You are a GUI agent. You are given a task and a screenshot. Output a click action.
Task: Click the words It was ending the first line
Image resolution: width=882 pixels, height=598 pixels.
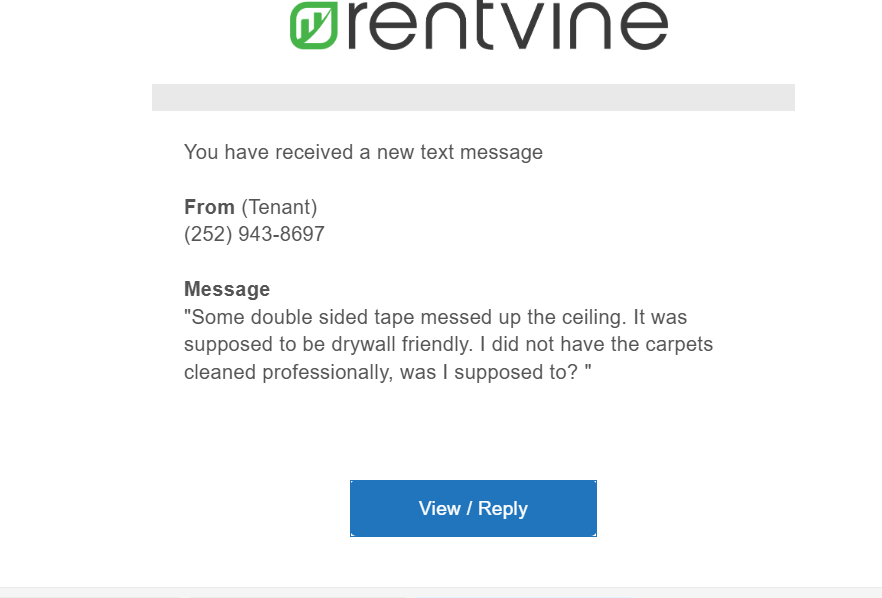coord(660,317)
